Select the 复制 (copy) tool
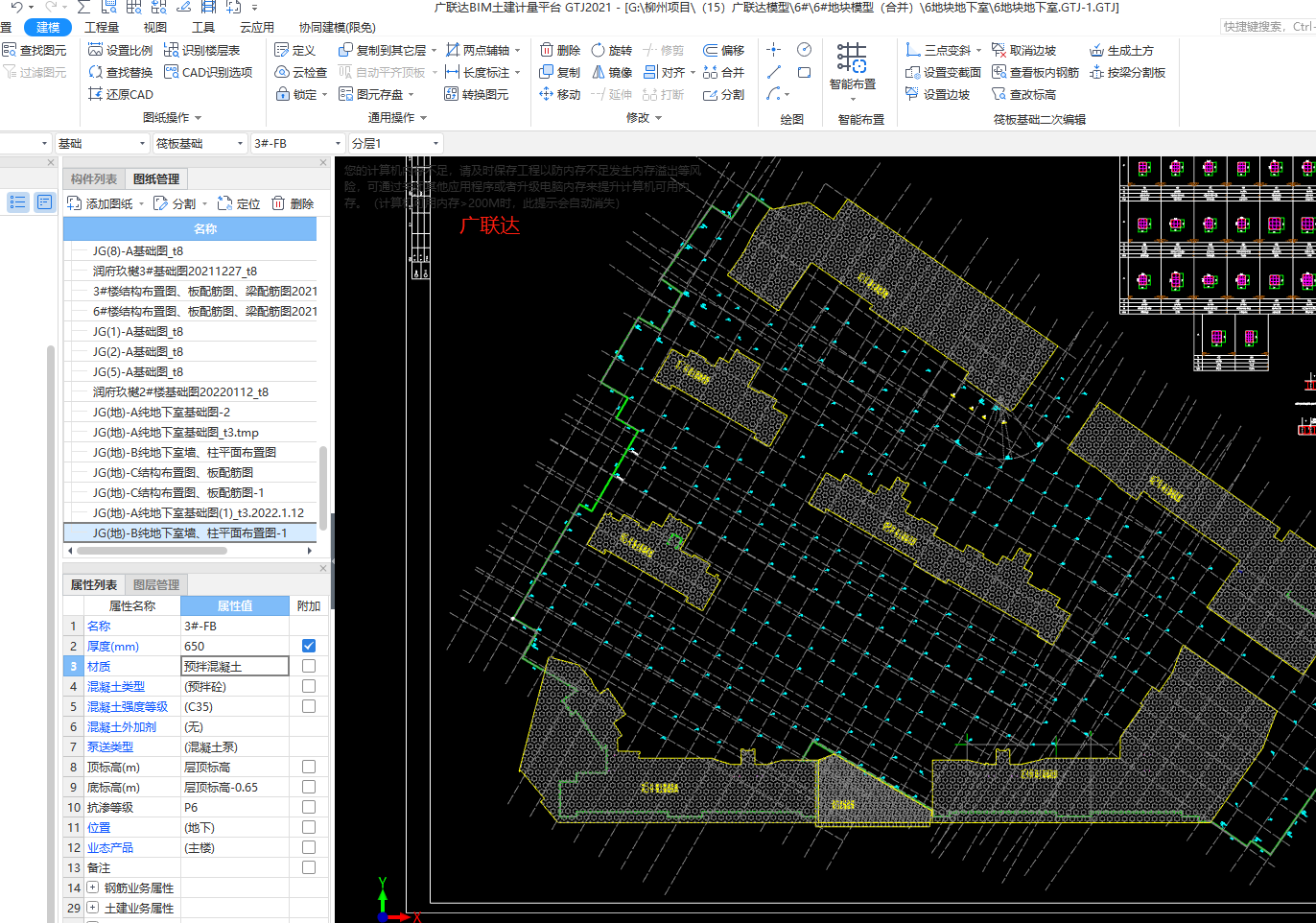Image resolution: width=1316 pixels, height=923 pixels. [560, 72]
